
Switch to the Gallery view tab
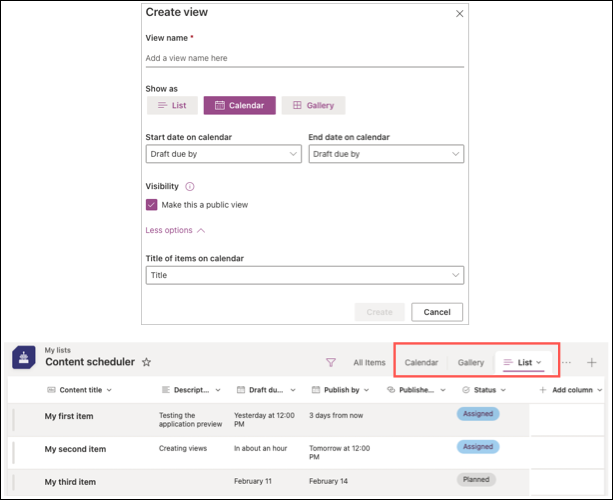(x=471, y=362)
